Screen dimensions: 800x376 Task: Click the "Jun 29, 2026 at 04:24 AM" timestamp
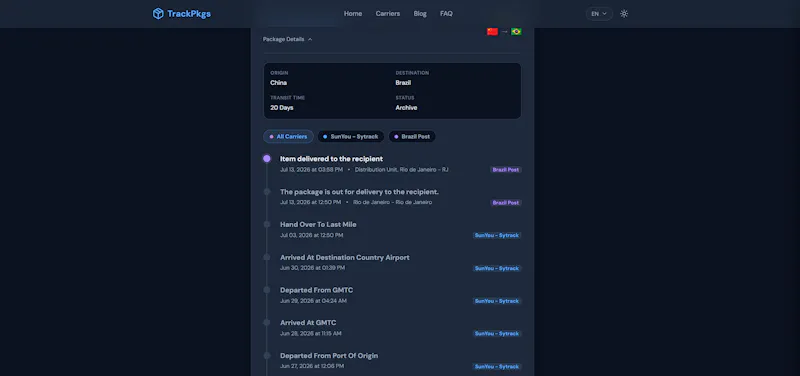pos(313,301)
